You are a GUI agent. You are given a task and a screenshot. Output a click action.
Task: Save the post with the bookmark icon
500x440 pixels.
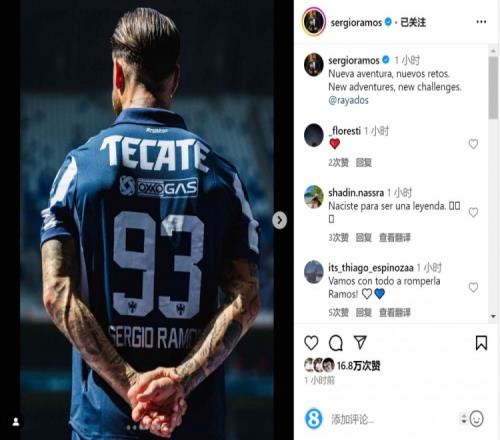pyautogui.click(x=481, y=343)
